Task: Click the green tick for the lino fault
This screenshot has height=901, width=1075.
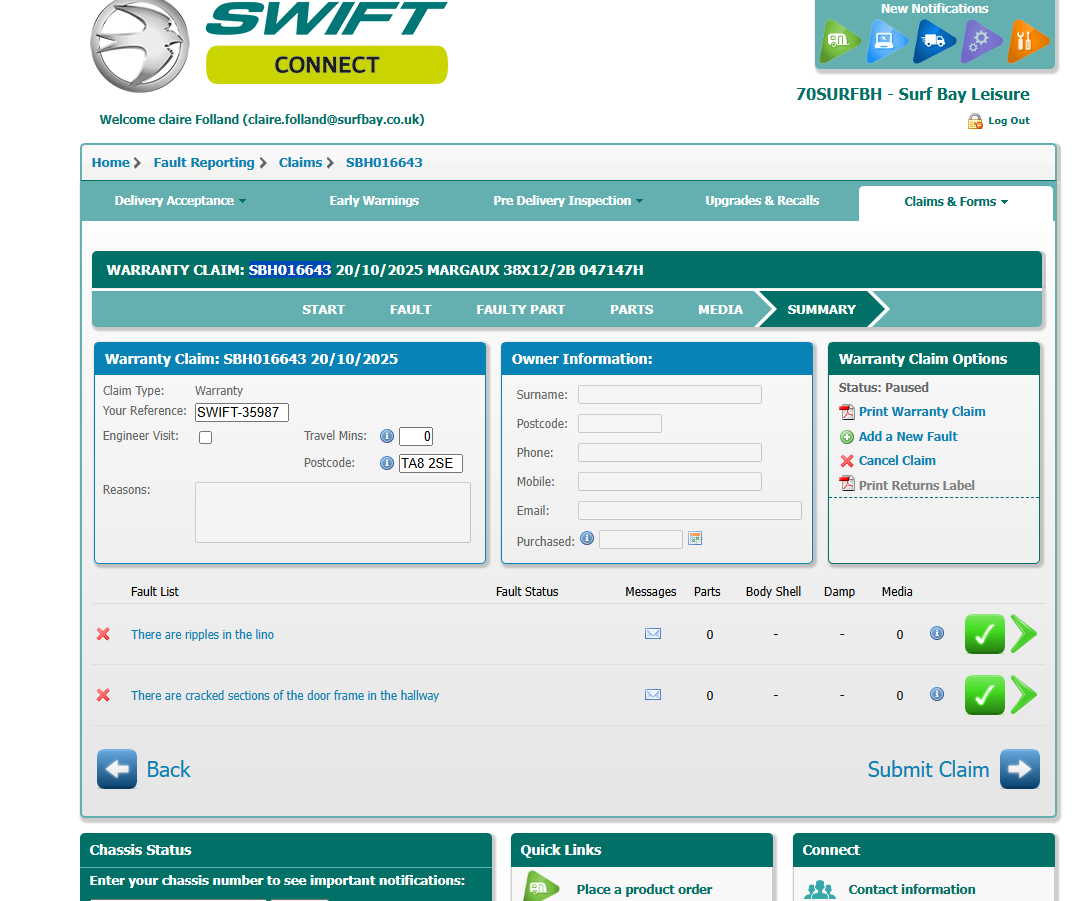Action: point(984,634)
